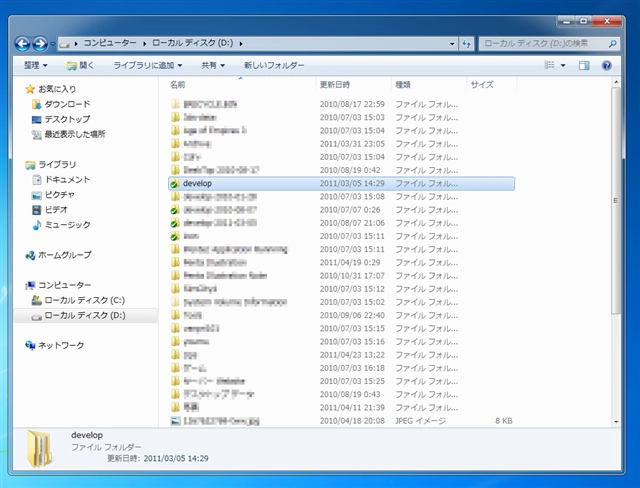Open ローカル ディスク (C:) in navigation pane

tap(84, 300)
